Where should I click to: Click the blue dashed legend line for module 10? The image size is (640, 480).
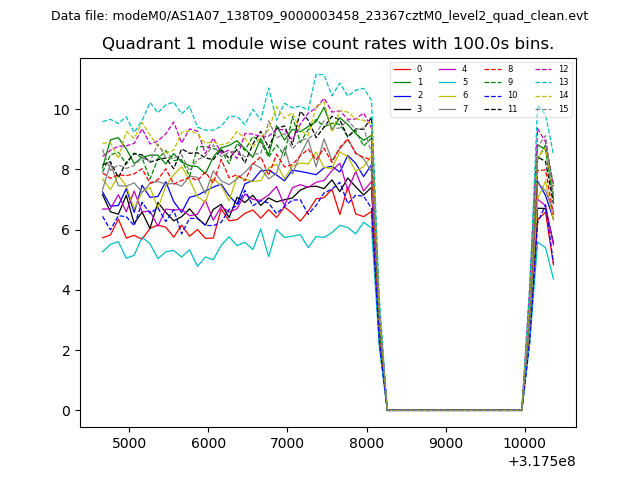coord(493,95)
